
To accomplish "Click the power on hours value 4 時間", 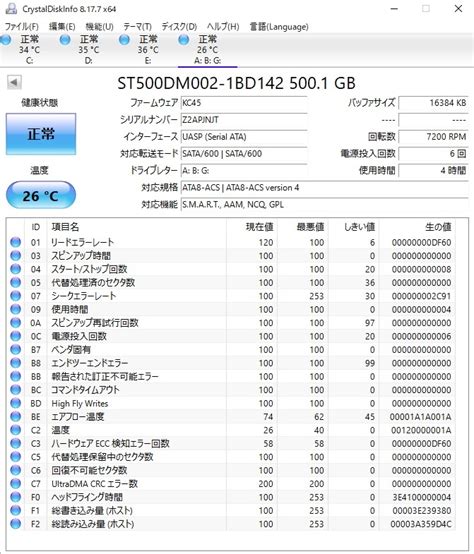I will pyautogui.click(x=433, y=171).
